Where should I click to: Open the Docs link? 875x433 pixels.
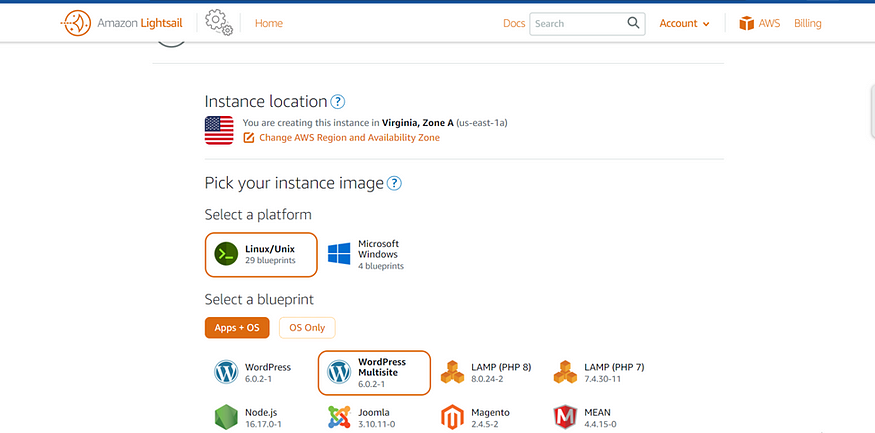[514, 23]
